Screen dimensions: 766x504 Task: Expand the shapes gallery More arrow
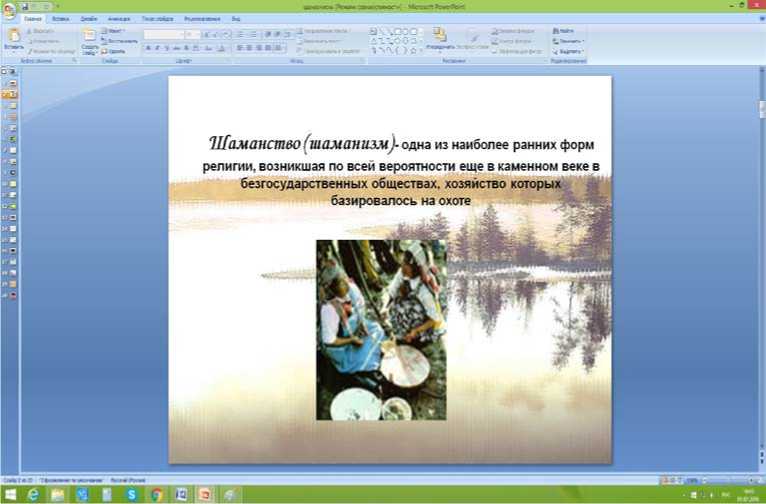pos(421,50)
